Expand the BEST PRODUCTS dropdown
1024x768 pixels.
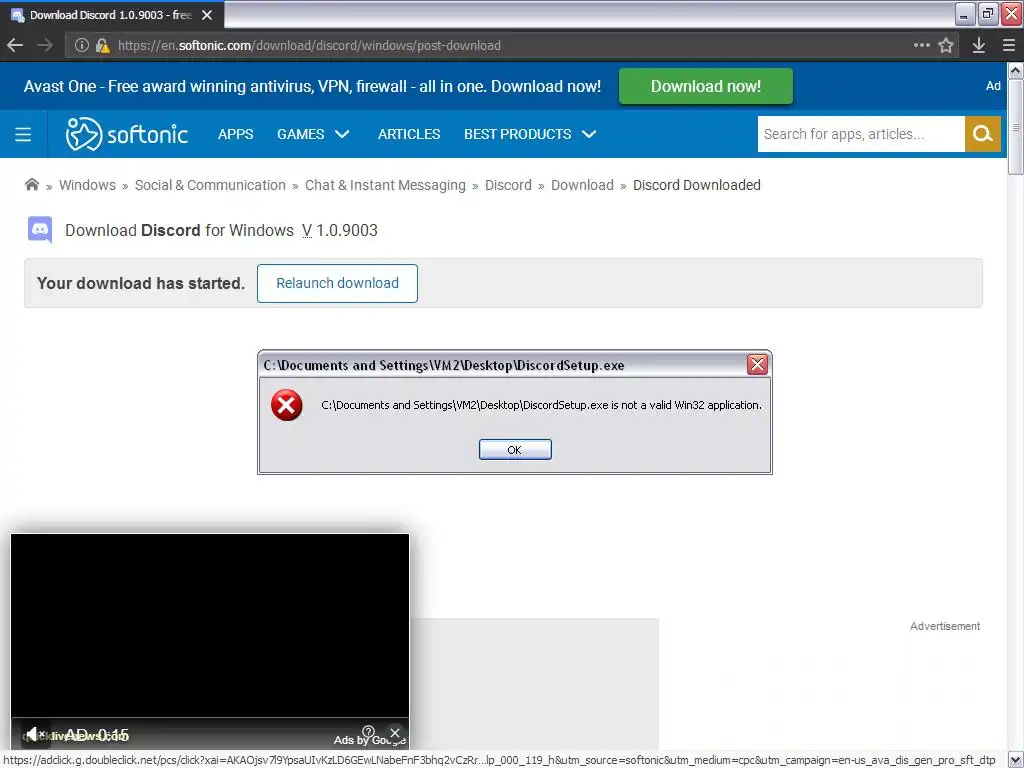(x=530, y=134)
